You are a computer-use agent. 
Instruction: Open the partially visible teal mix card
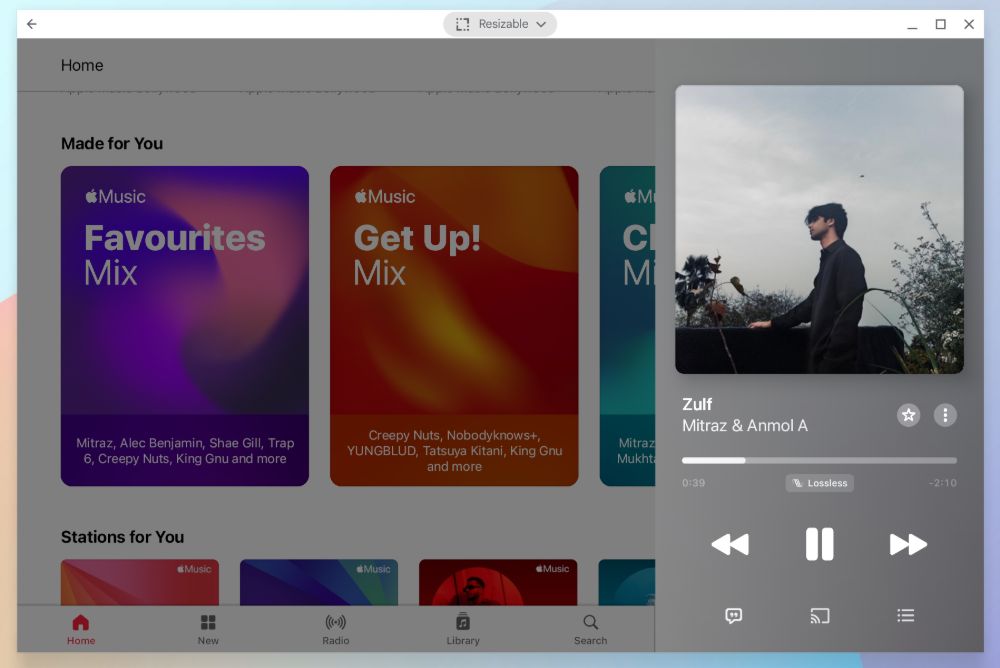[628, 326]
